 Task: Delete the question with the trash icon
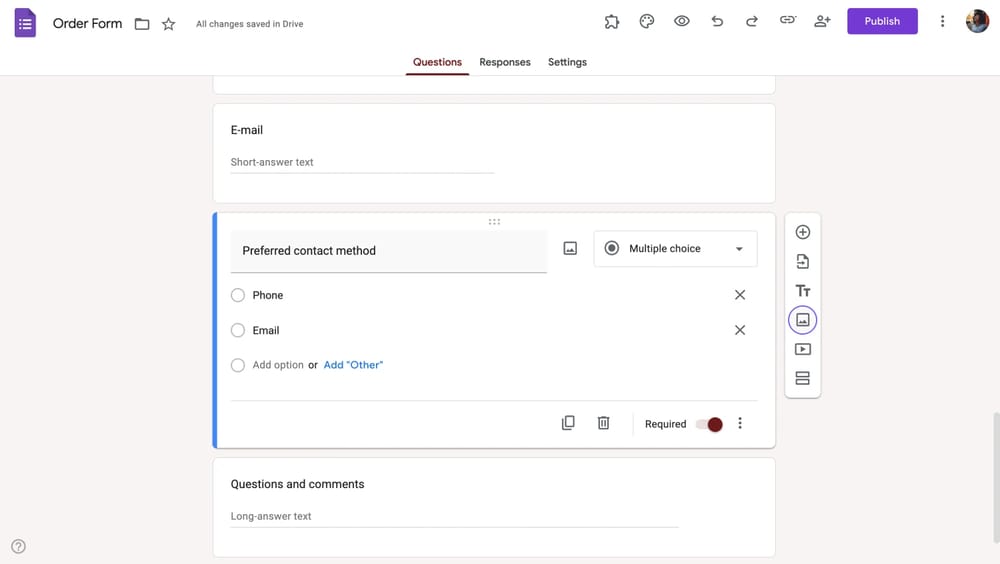[604, 423]
